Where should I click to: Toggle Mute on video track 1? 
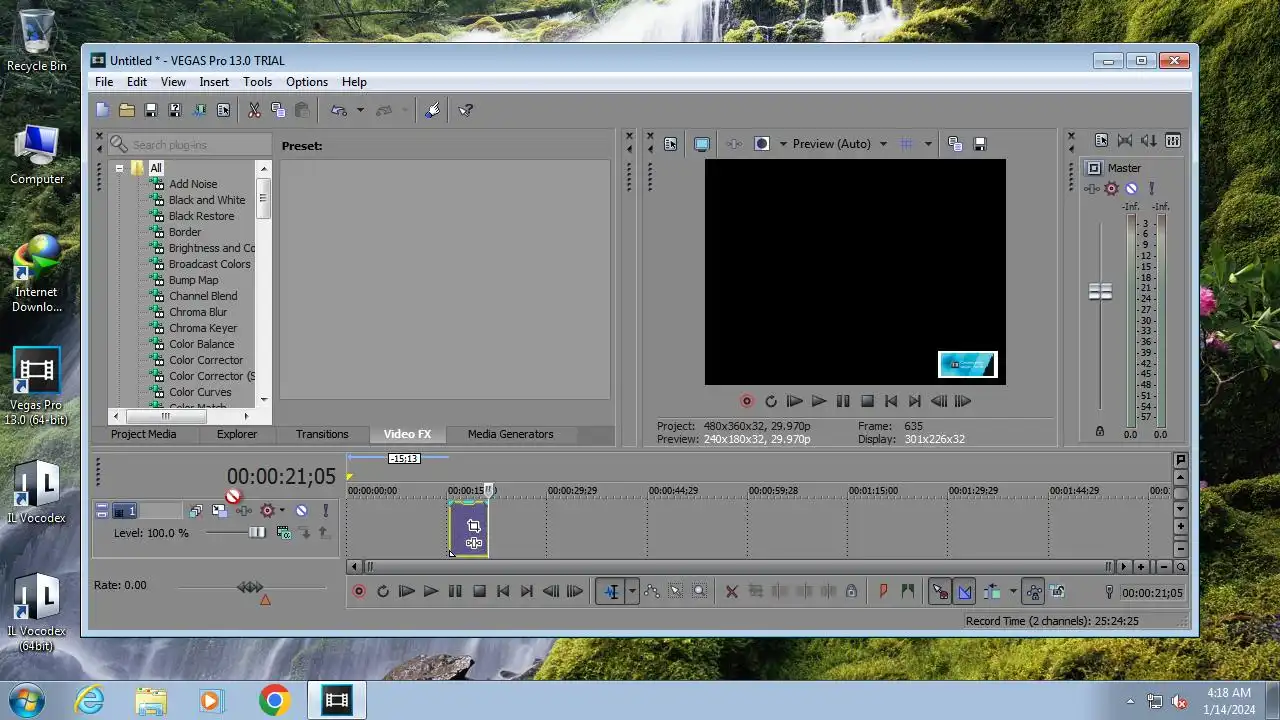pyautogui.click(x=301, y=511)
